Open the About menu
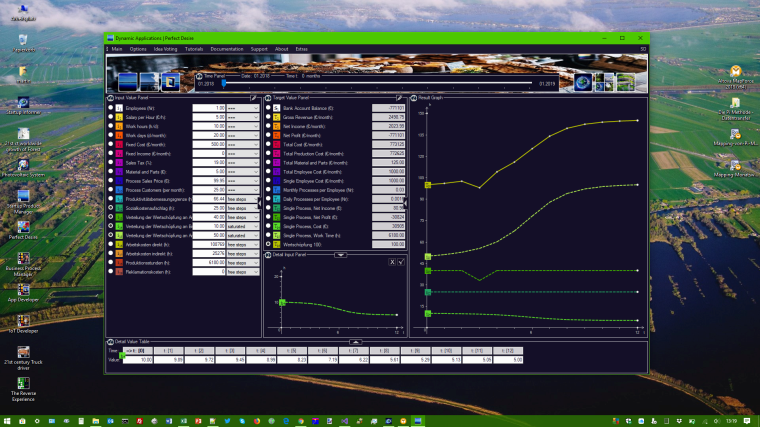The width and height of the screenshot is (760, 427). pos(281,49)
